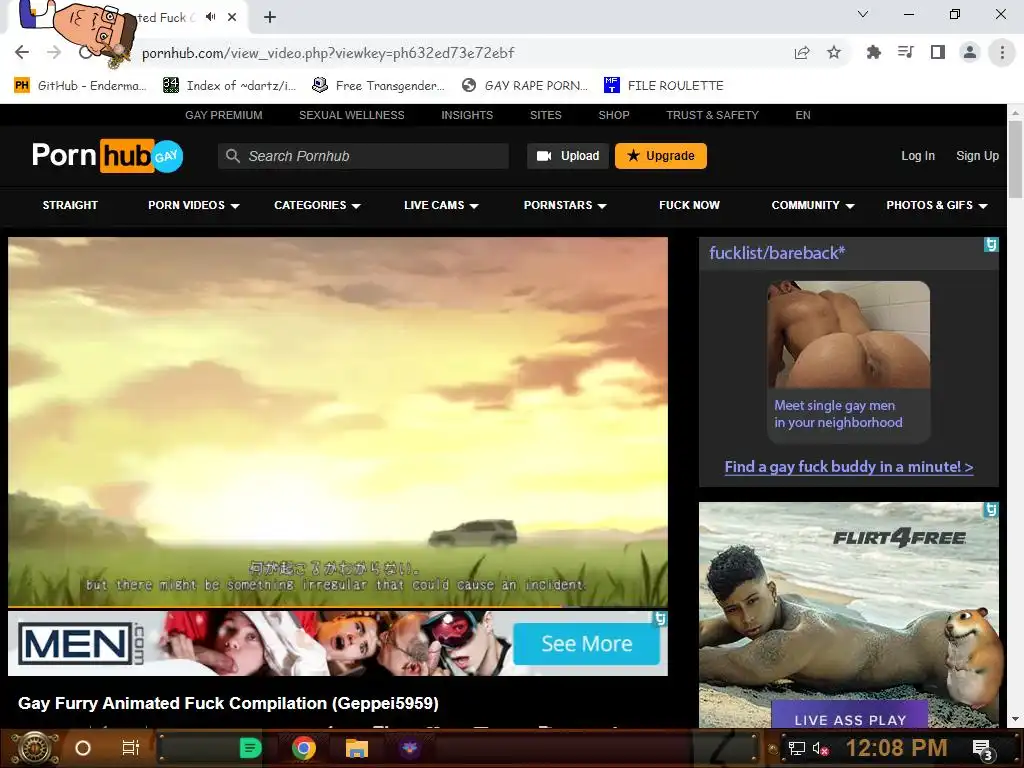Click the orange Upgrade button
1024x768 pixels.
click(661, 156)
